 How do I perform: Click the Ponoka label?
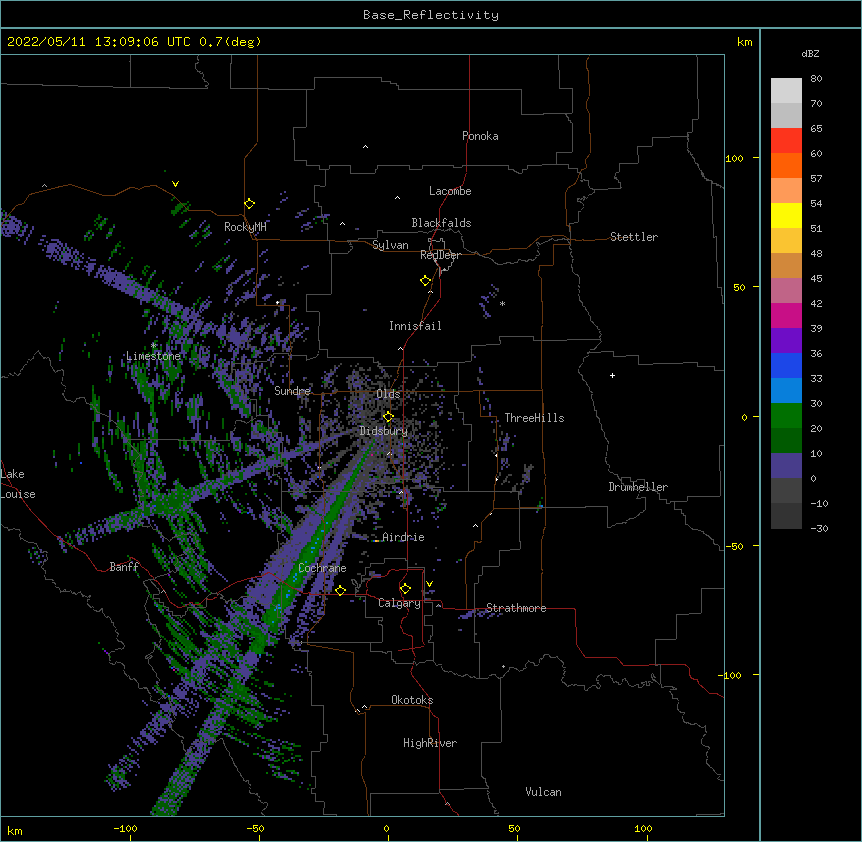[480, 136]
